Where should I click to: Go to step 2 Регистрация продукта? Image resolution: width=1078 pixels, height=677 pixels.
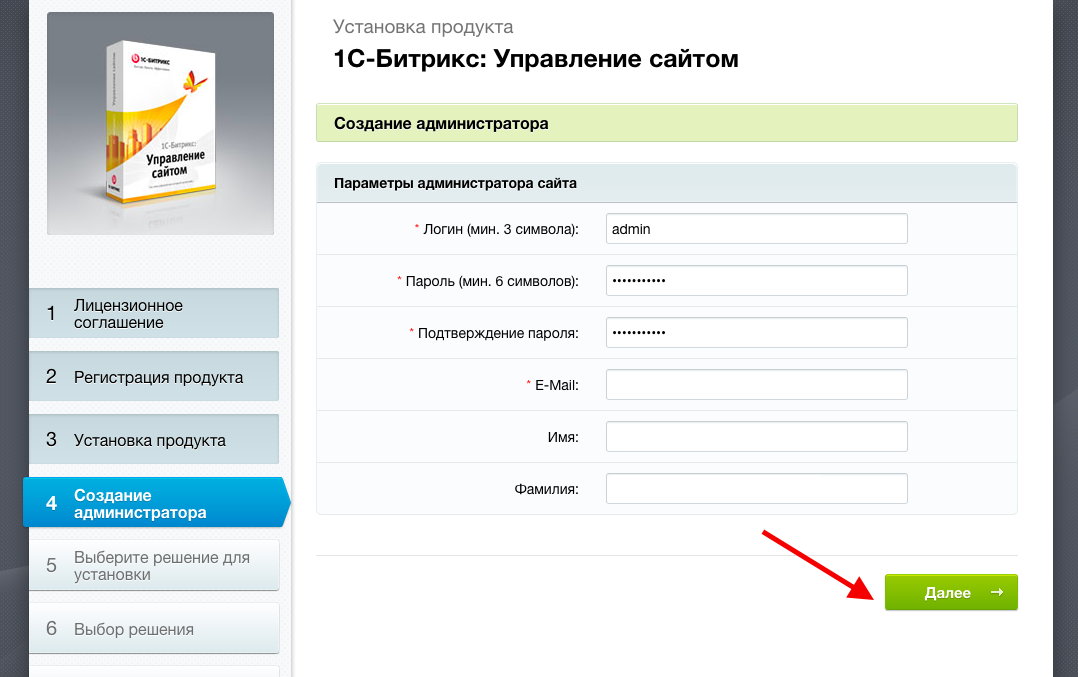154,377
